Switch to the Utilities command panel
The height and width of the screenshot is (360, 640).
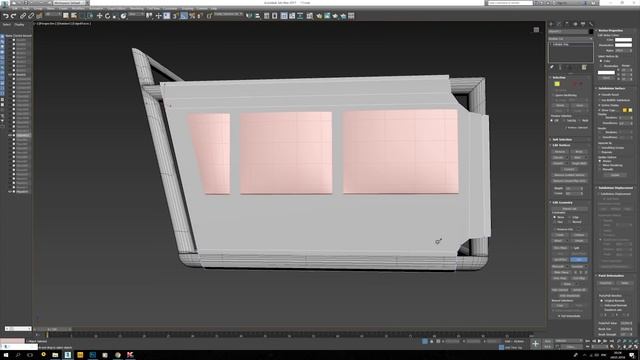click(590, 24)
